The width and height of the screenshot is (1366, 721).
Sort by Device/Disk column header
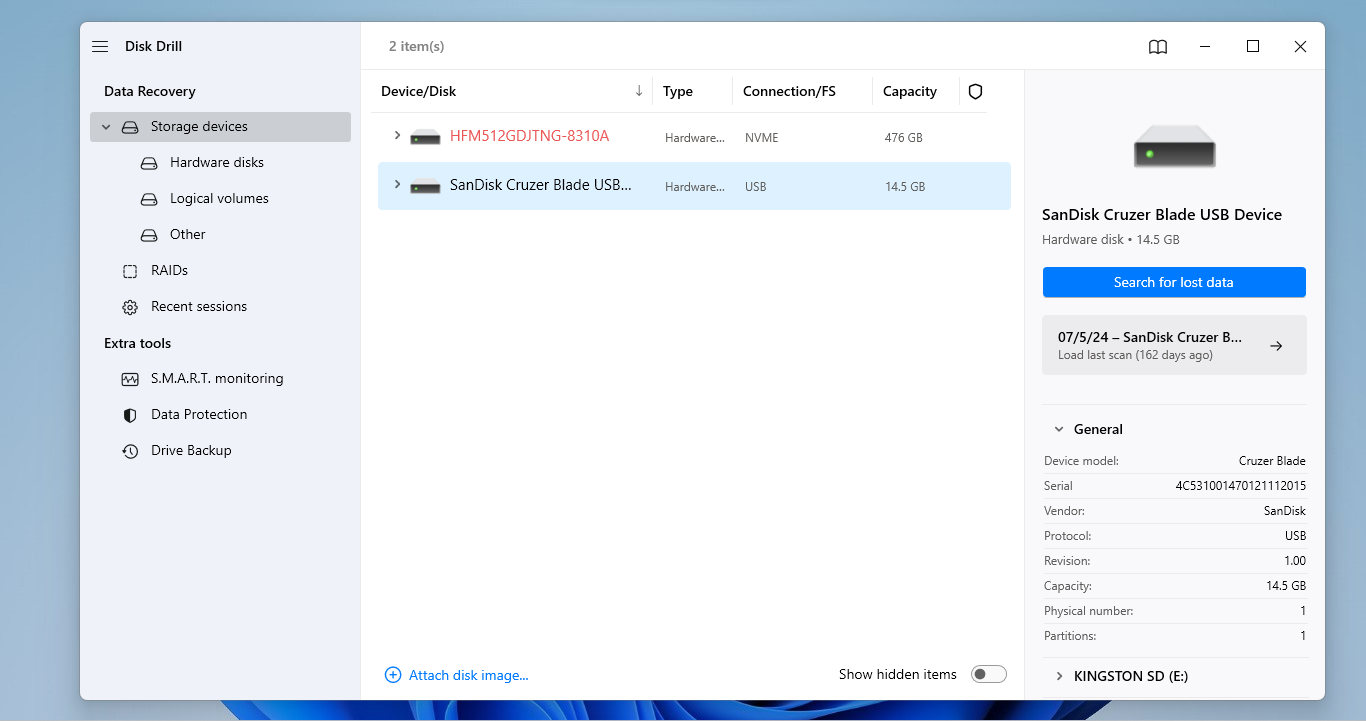click(x=418, y=91)
